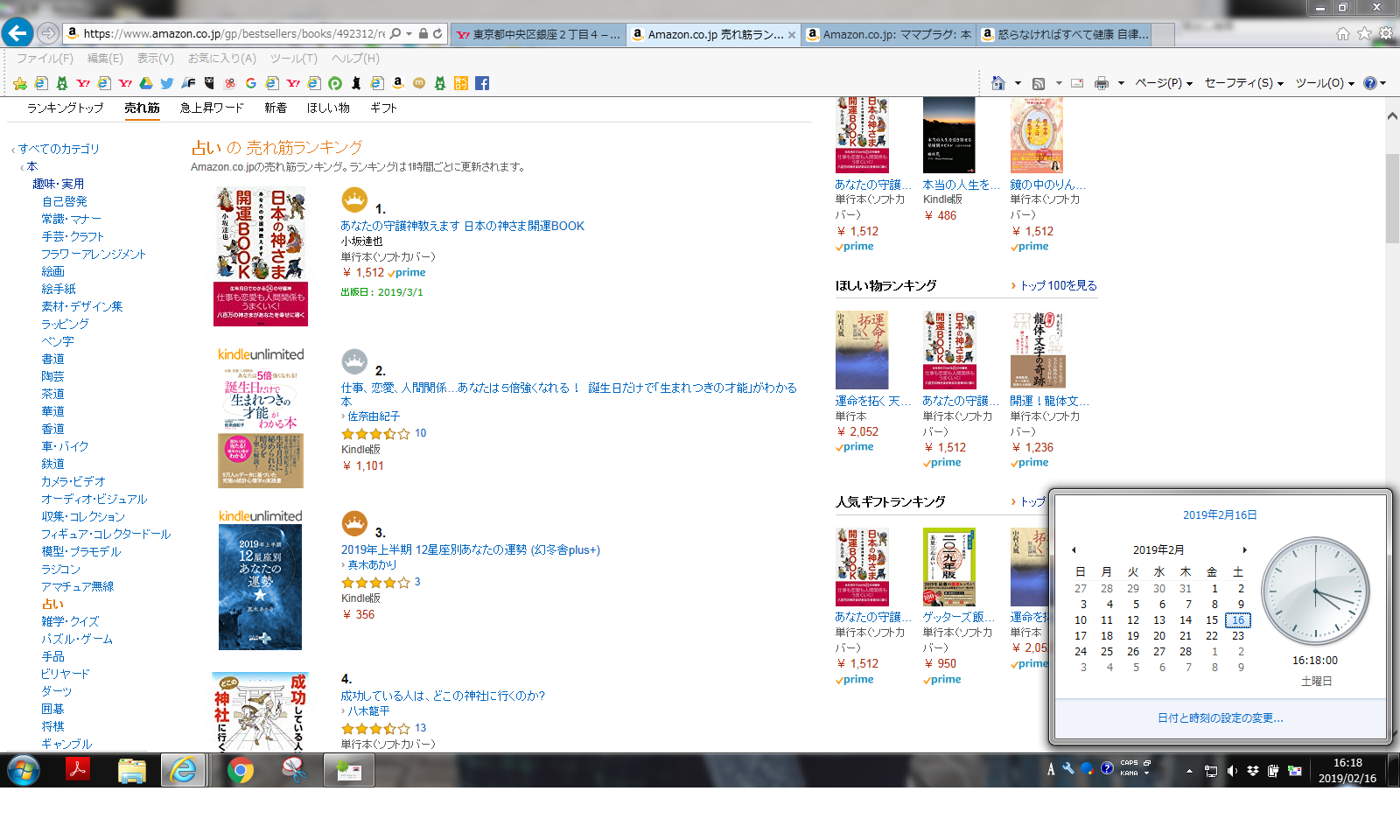This screenshot has height=840, width=1400.
Task: Open the ファイル(F) menu
Action: (x=45, y=59)
